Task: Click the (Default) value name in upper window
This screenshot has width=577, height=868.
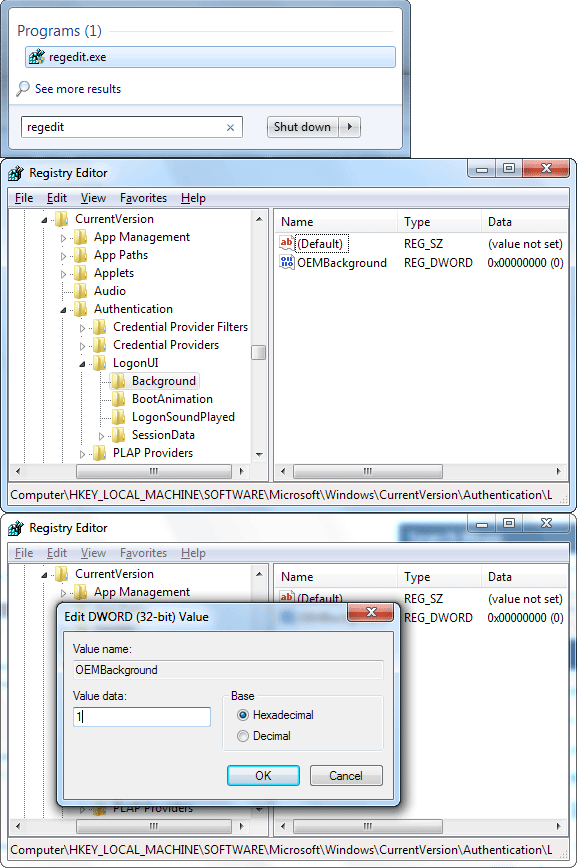Action: pyautogui.click(x=320, y=244)
